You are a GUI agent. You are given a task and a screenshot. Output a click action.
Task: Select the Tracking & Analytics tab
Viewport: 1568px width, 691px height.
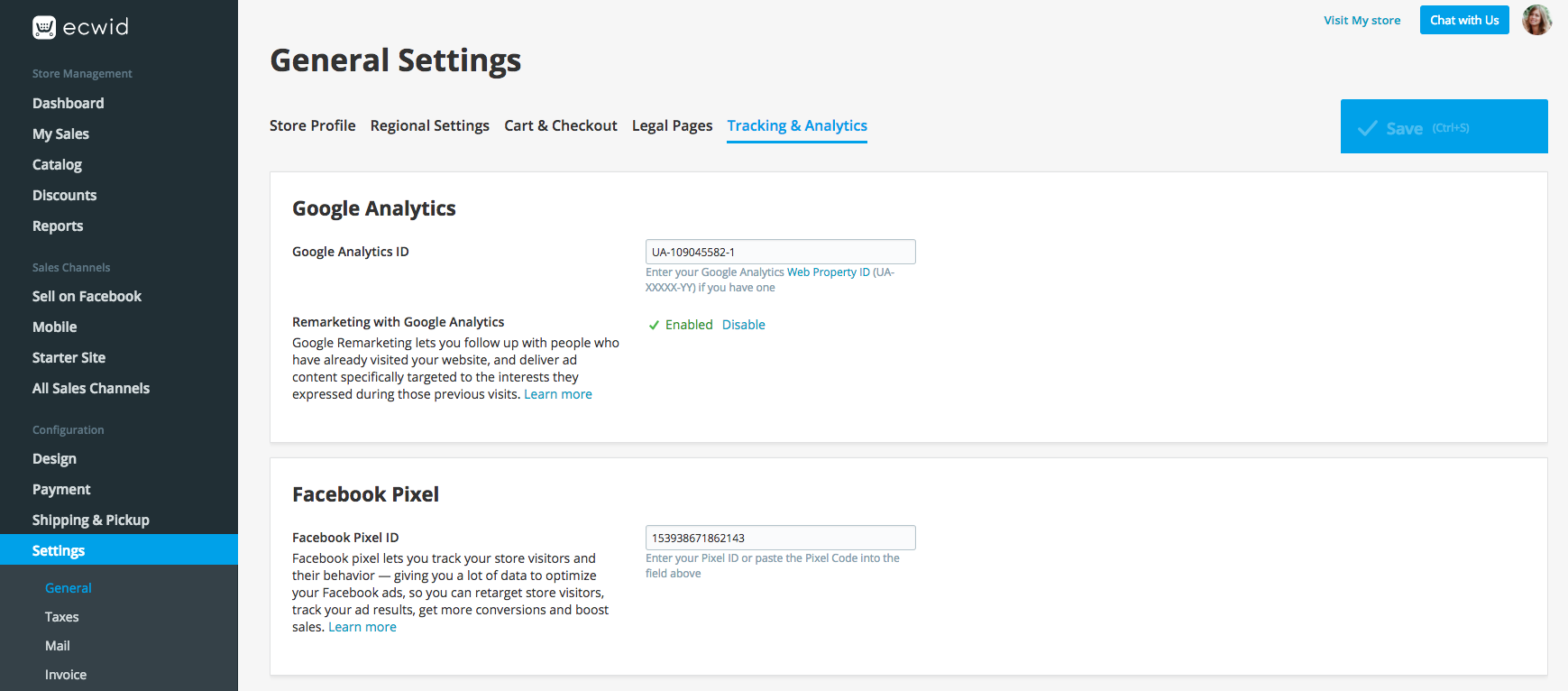tap(797, 125)
